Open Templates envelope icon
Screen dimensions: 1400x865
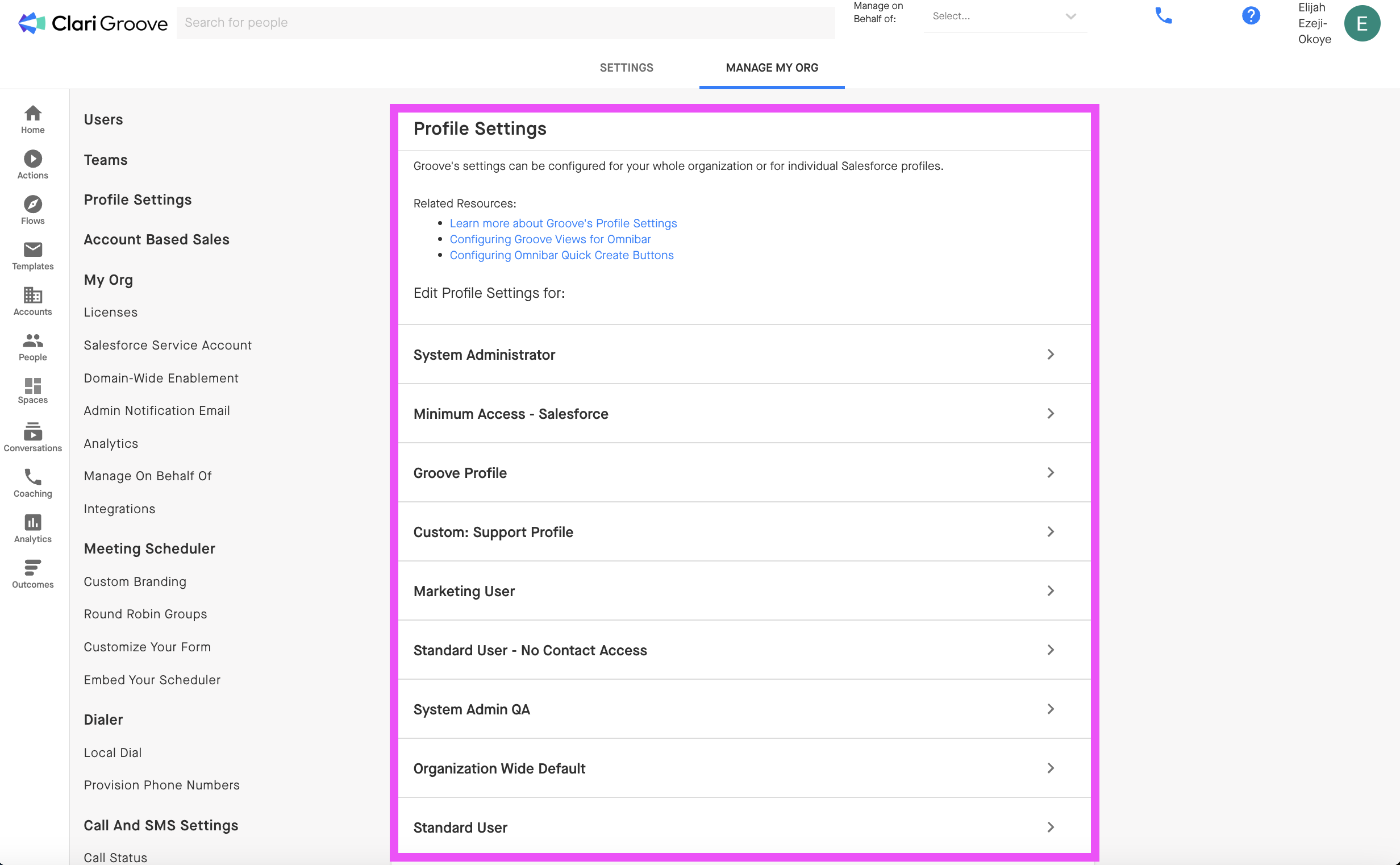(x=32, y=256)
